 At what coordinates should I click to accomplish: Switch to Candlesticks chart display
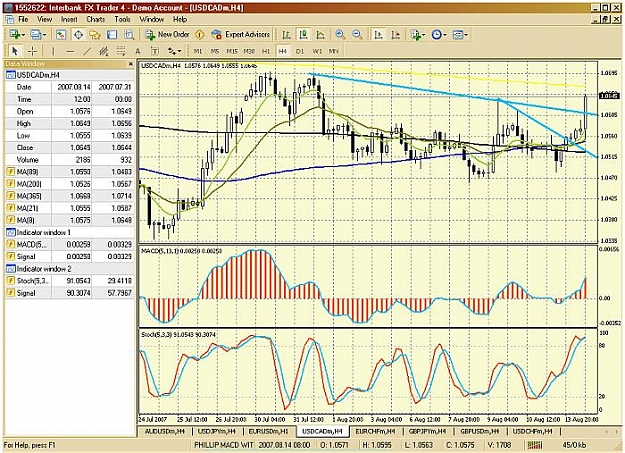[x=303, y=35]
